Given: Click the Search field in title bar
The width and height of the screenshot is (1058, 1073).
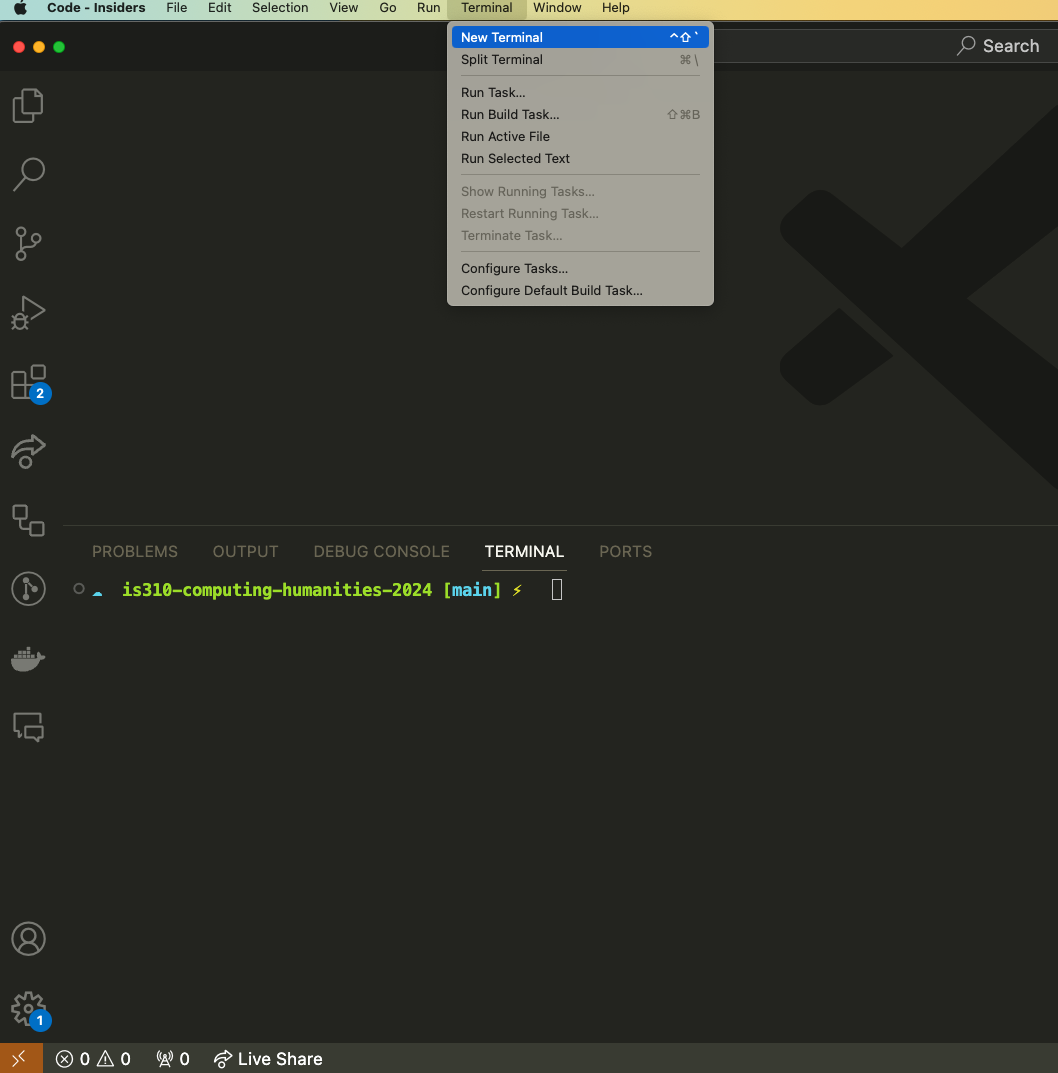Looking at the screenshot, I should click(998, 46).
